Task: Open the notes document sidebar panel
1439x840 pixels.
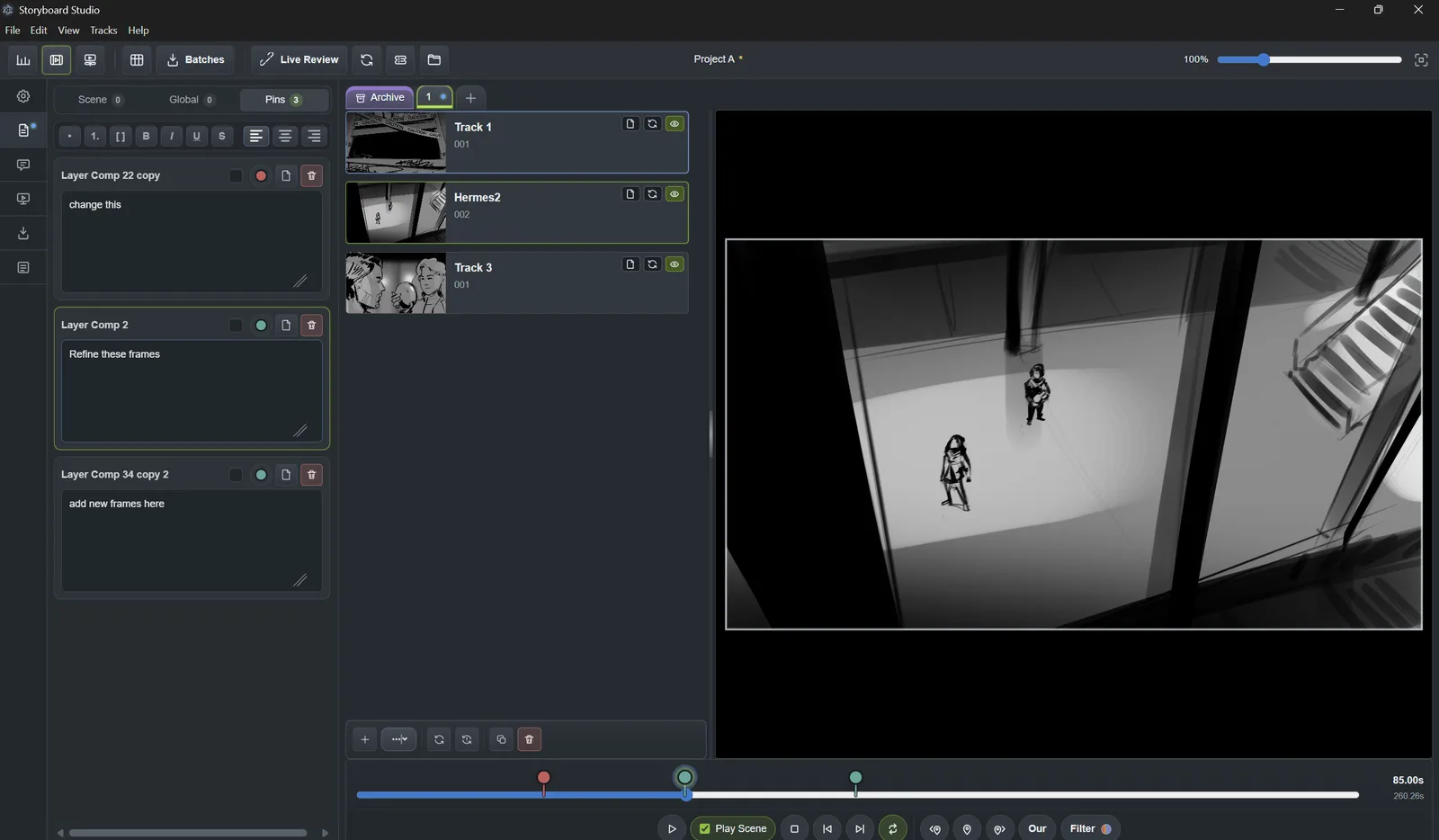Action: [x=23, y=130]
